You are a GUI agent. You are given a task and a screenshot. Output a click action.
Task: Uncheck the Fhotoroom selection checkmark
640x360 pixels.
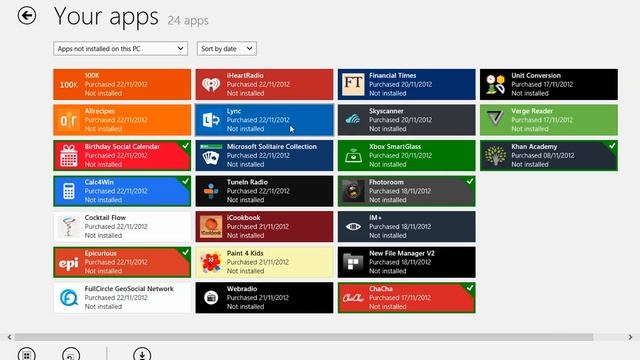[470, 181]
